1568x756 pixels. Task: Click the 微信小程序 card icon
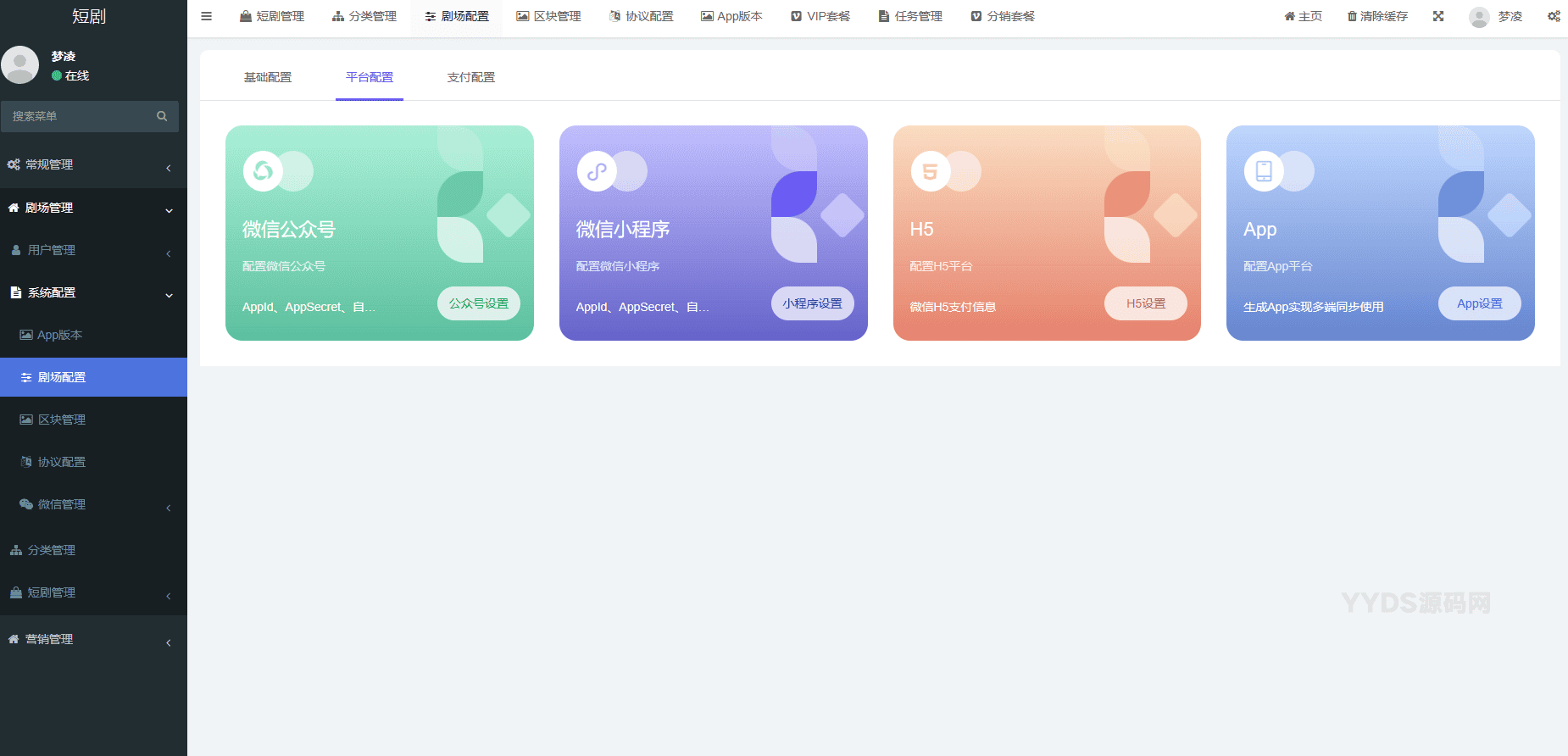click(597, 171)
